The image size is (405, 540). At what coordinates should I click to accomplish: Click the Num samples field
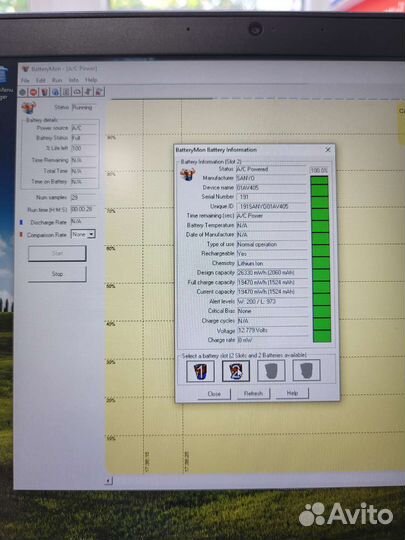(x=83, y=198)
